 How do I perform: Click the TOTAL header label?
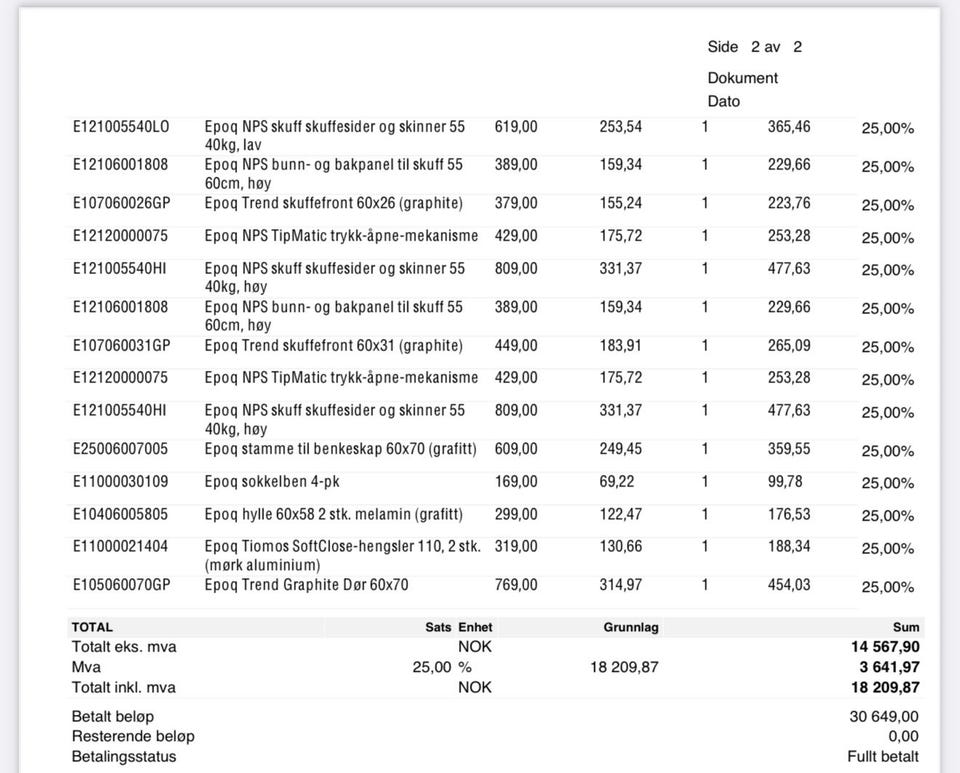pyautogui.click(x=92, y=627)
